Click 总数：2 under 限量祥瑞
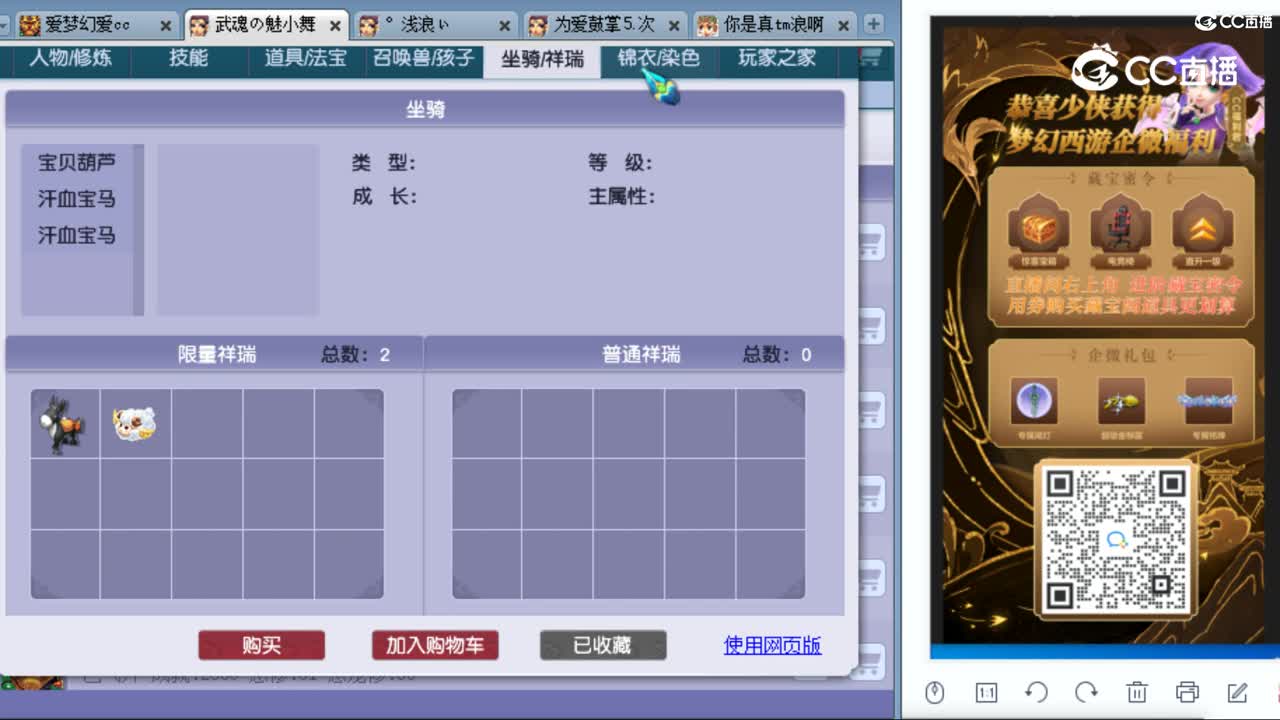The width and height of the screenshot is (1280, 720). [x=356, y=354]
